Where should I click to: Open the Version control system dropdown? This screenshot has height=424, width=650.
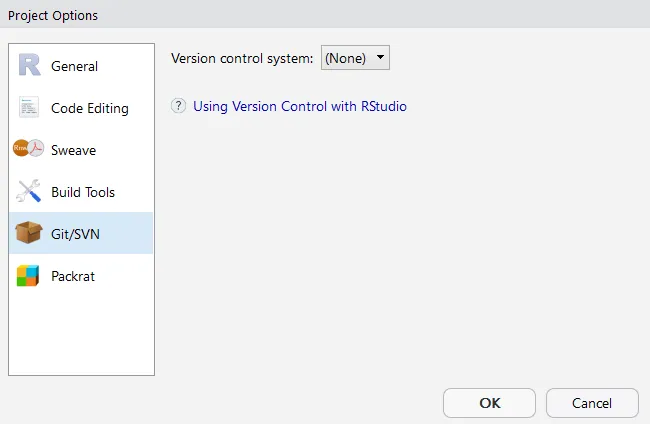354,58
